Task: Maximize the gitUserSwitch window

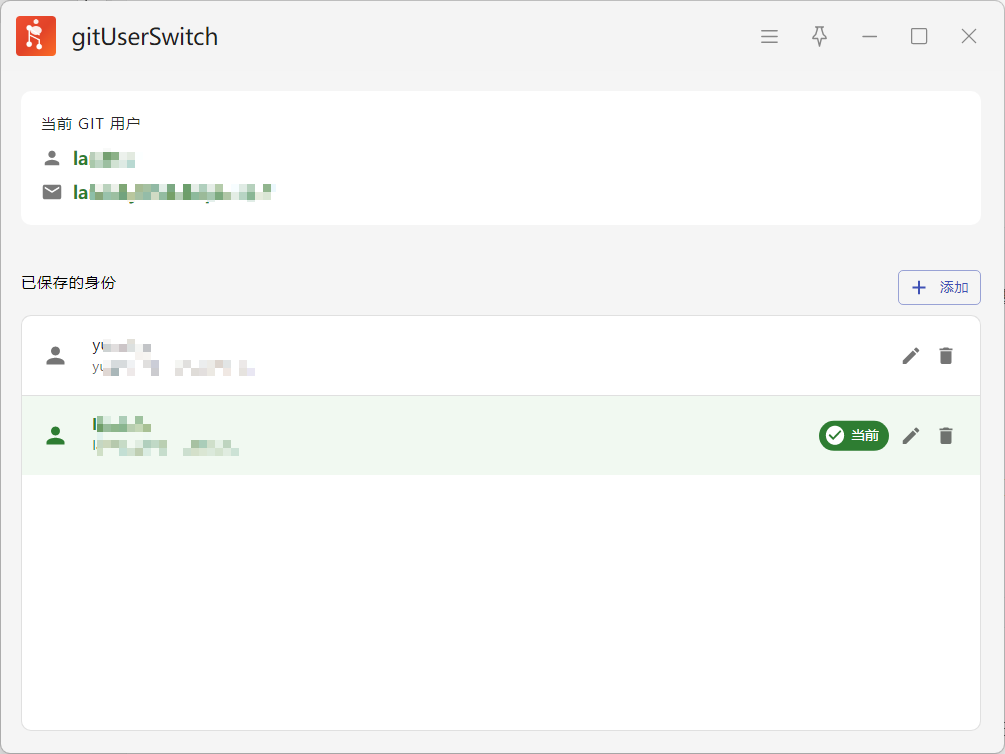Action: pyautogui.click(x=919, y=37)
